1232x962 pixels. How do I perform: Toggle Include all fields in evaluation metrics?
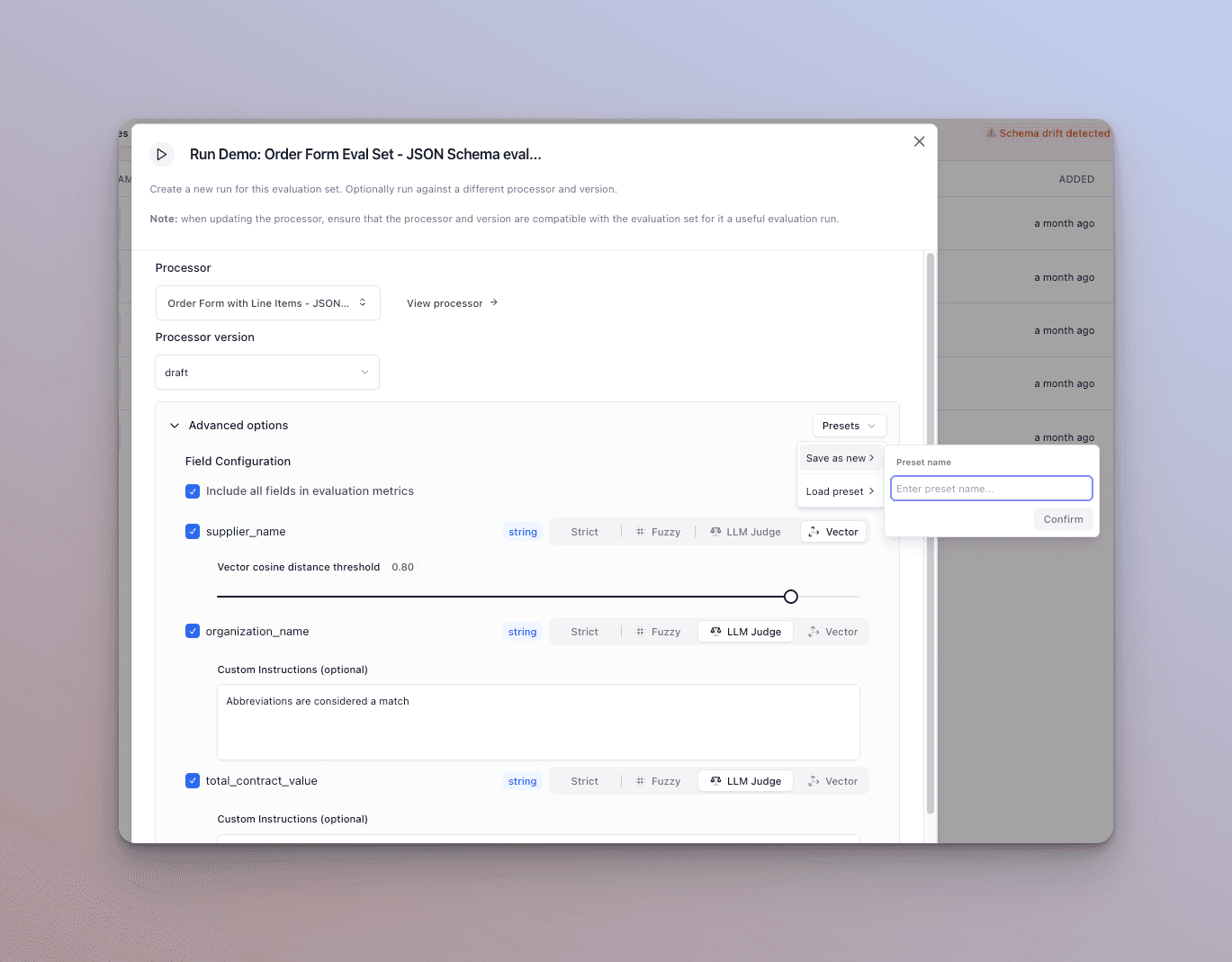coord(193,491)
